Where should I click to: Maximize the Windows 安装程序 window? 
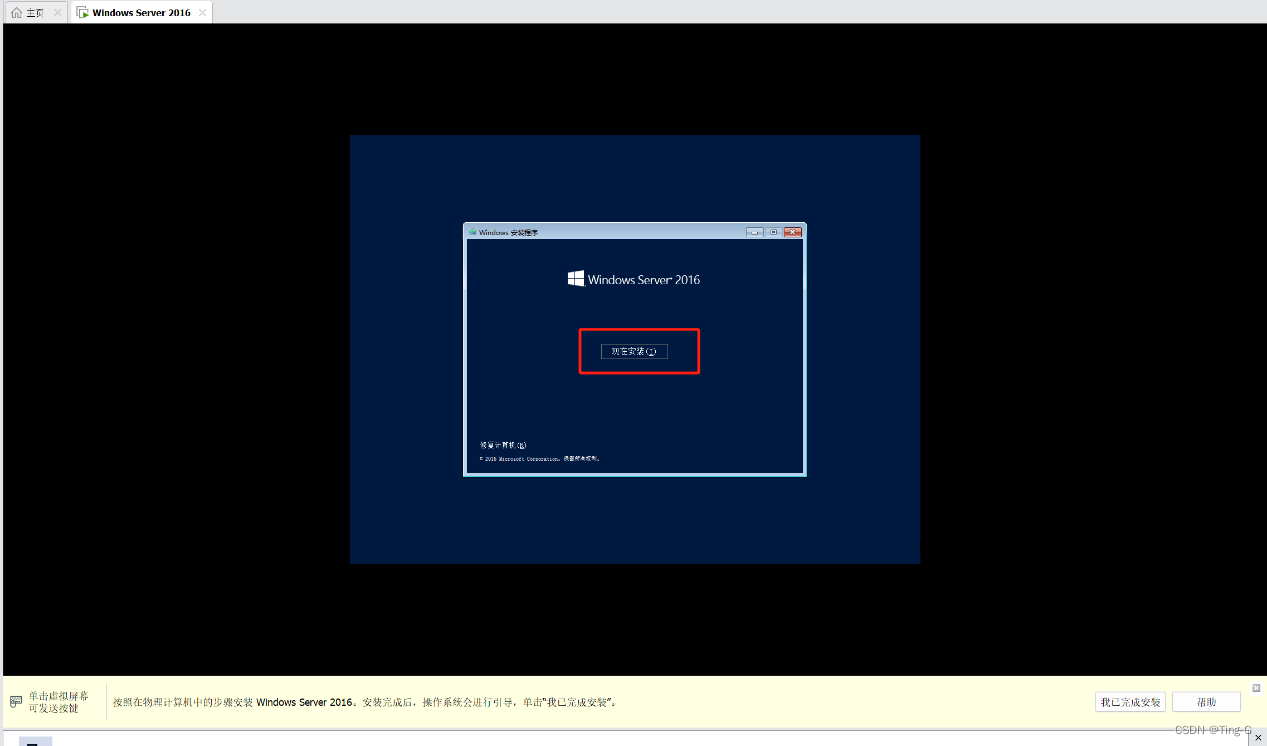773,232
